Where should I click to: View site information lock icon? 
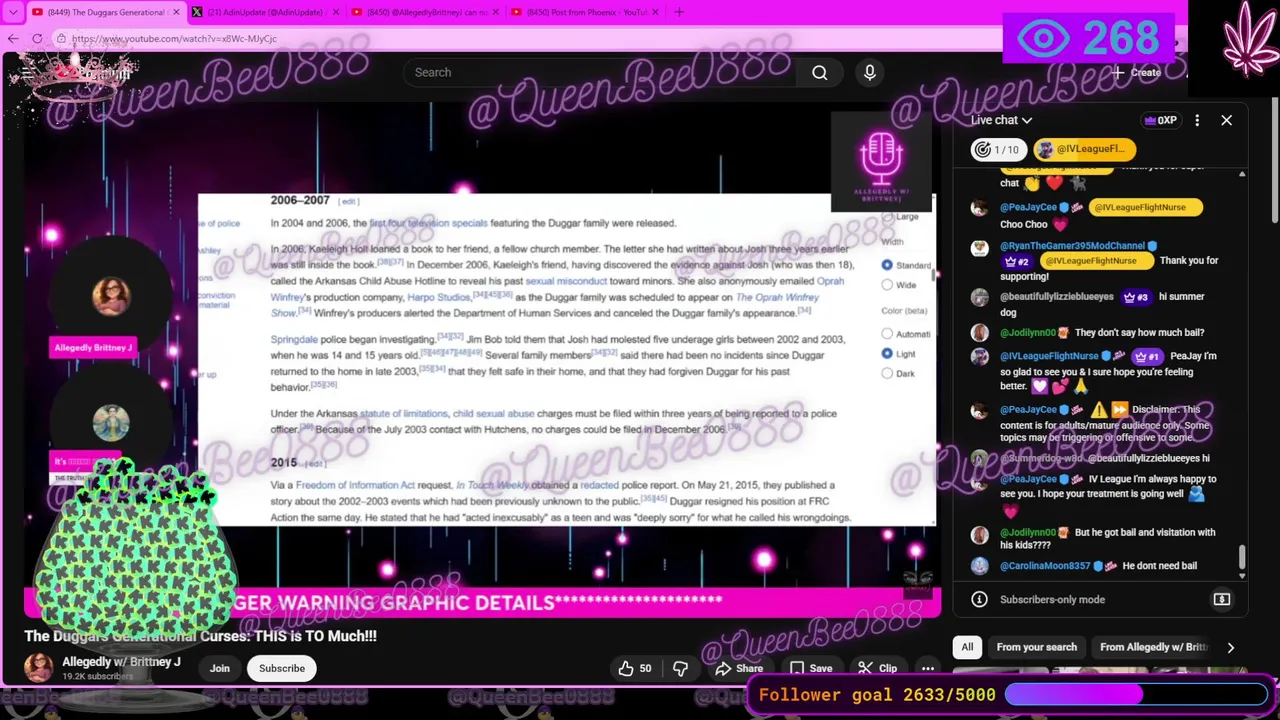61,38
